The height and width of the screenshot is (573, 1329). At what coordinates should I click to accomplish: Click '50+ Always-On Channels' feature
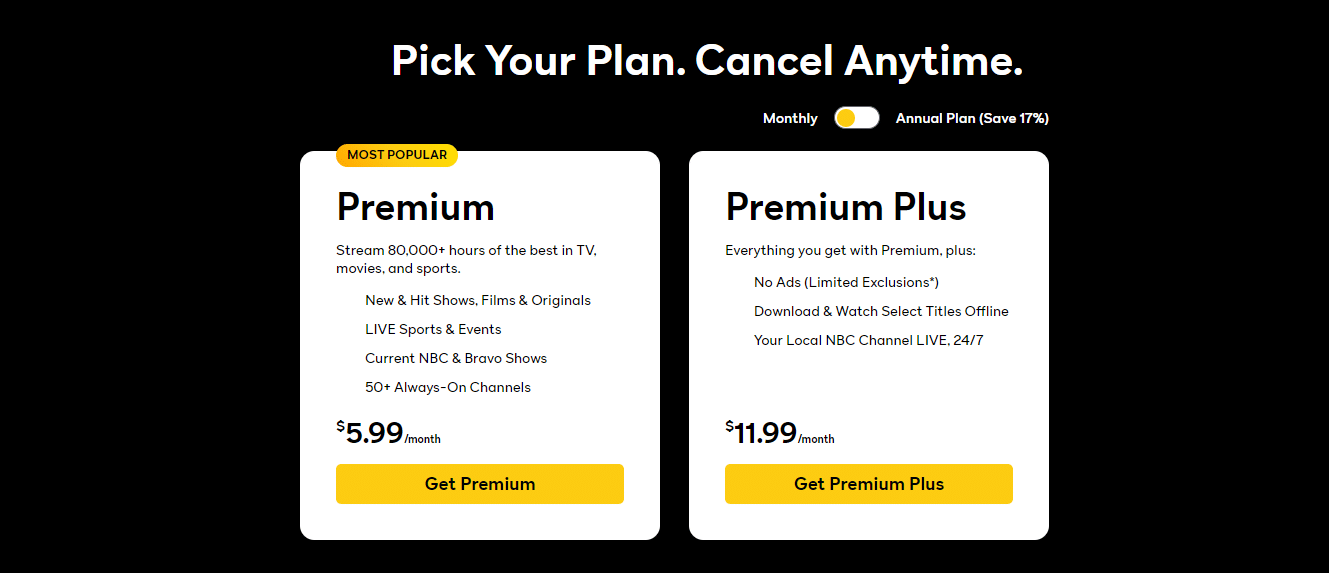coord(448,387)
